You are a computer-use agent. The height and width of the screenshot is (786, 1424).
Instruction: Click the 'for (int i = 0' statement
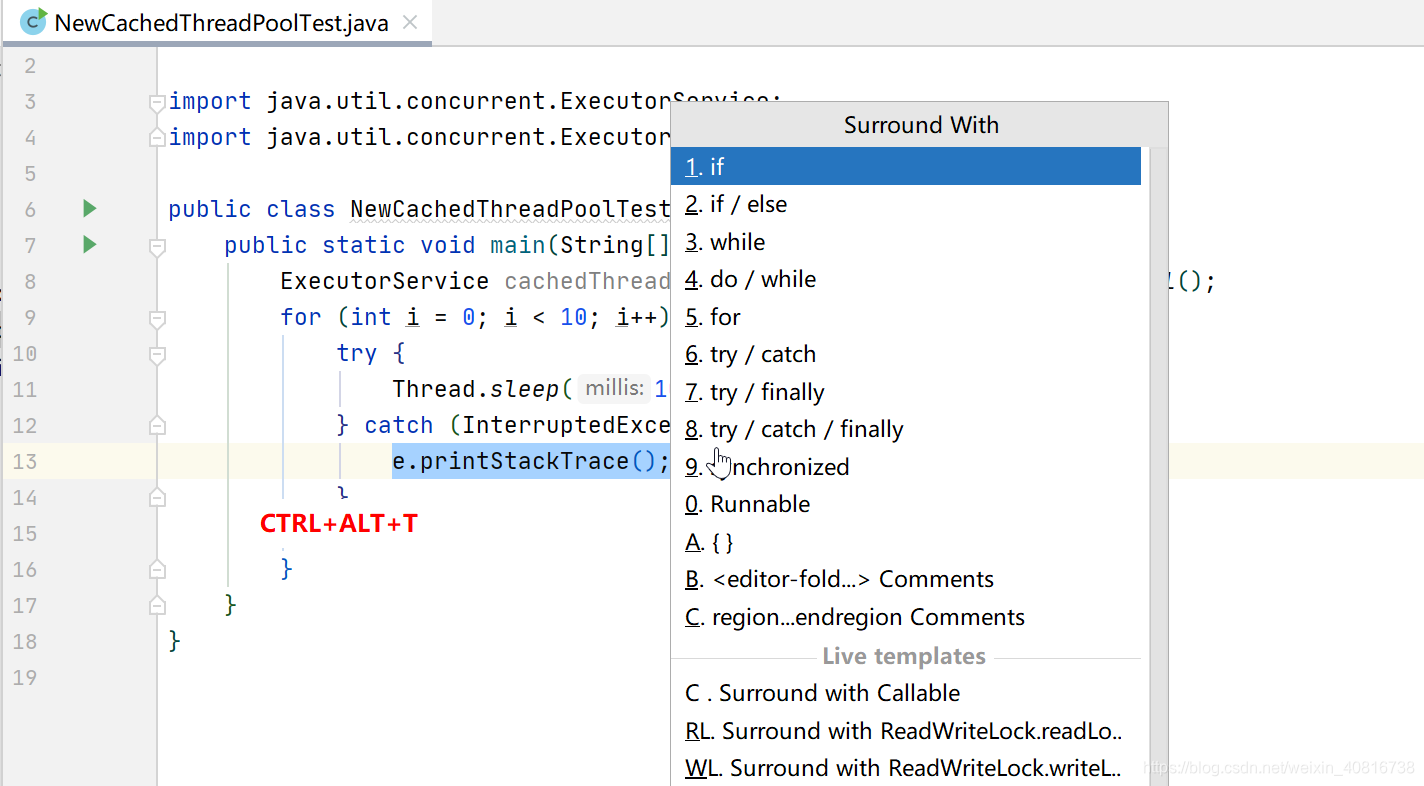(x=378, y=317)
